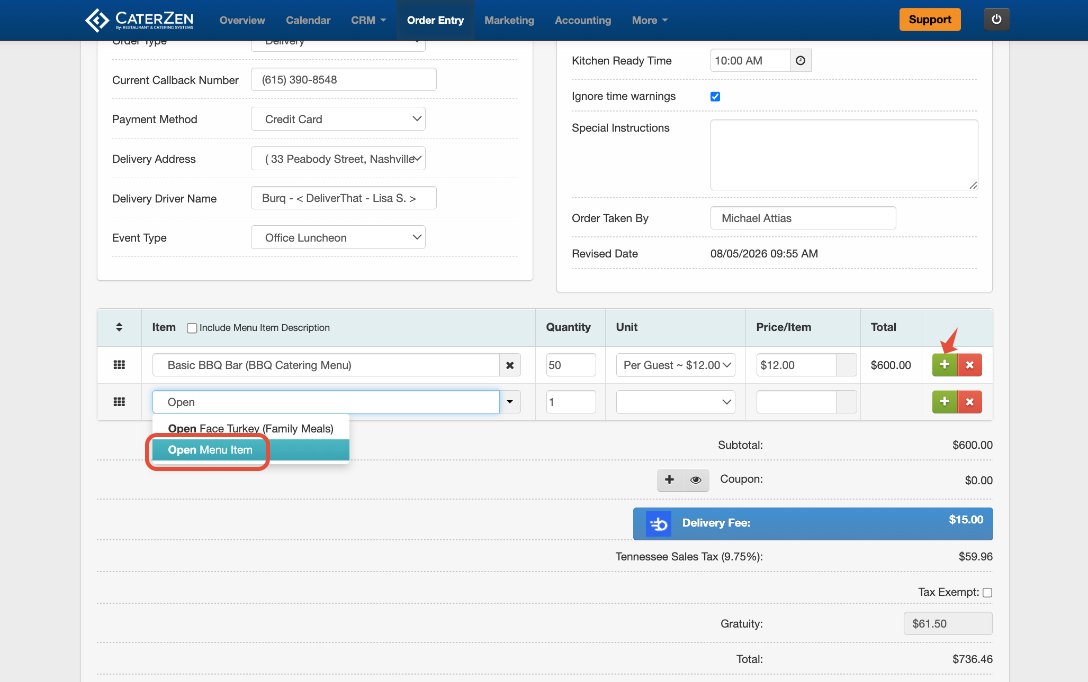
Task: Add a row after Basic BBQ Bar
Action: point(944,365)
